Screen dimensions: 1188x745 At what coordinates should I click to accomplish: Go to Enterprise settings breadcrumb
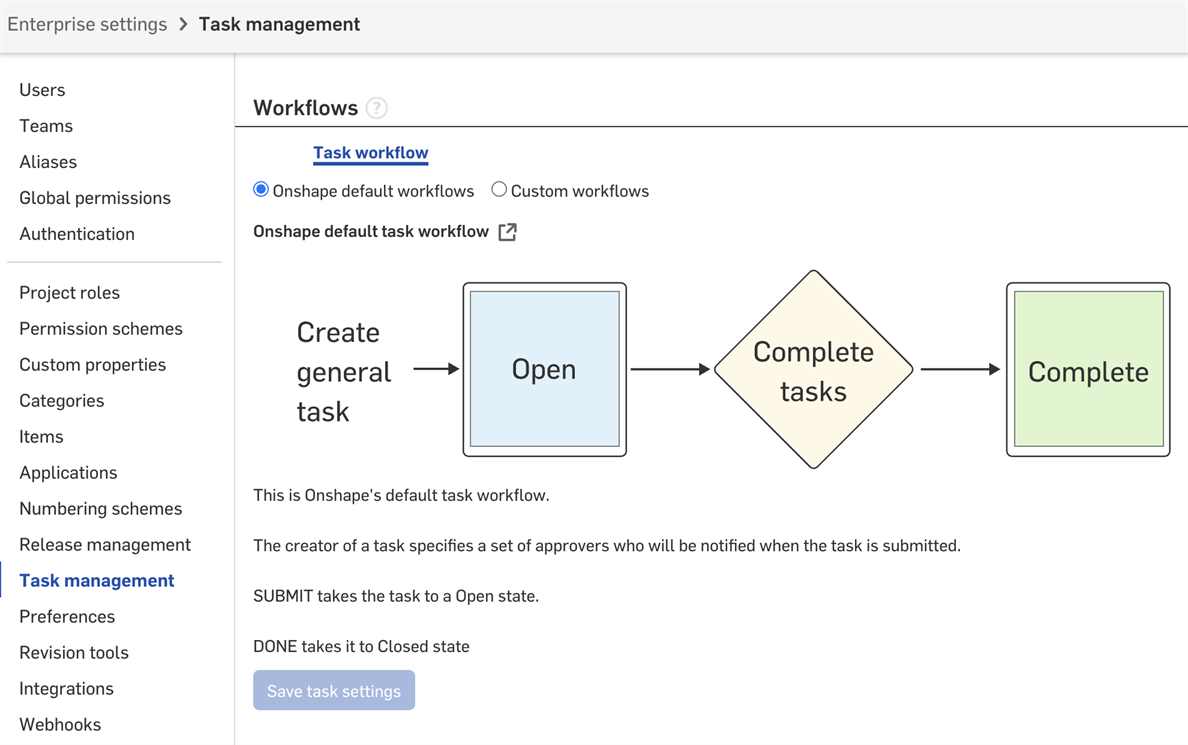click(87, 24)
